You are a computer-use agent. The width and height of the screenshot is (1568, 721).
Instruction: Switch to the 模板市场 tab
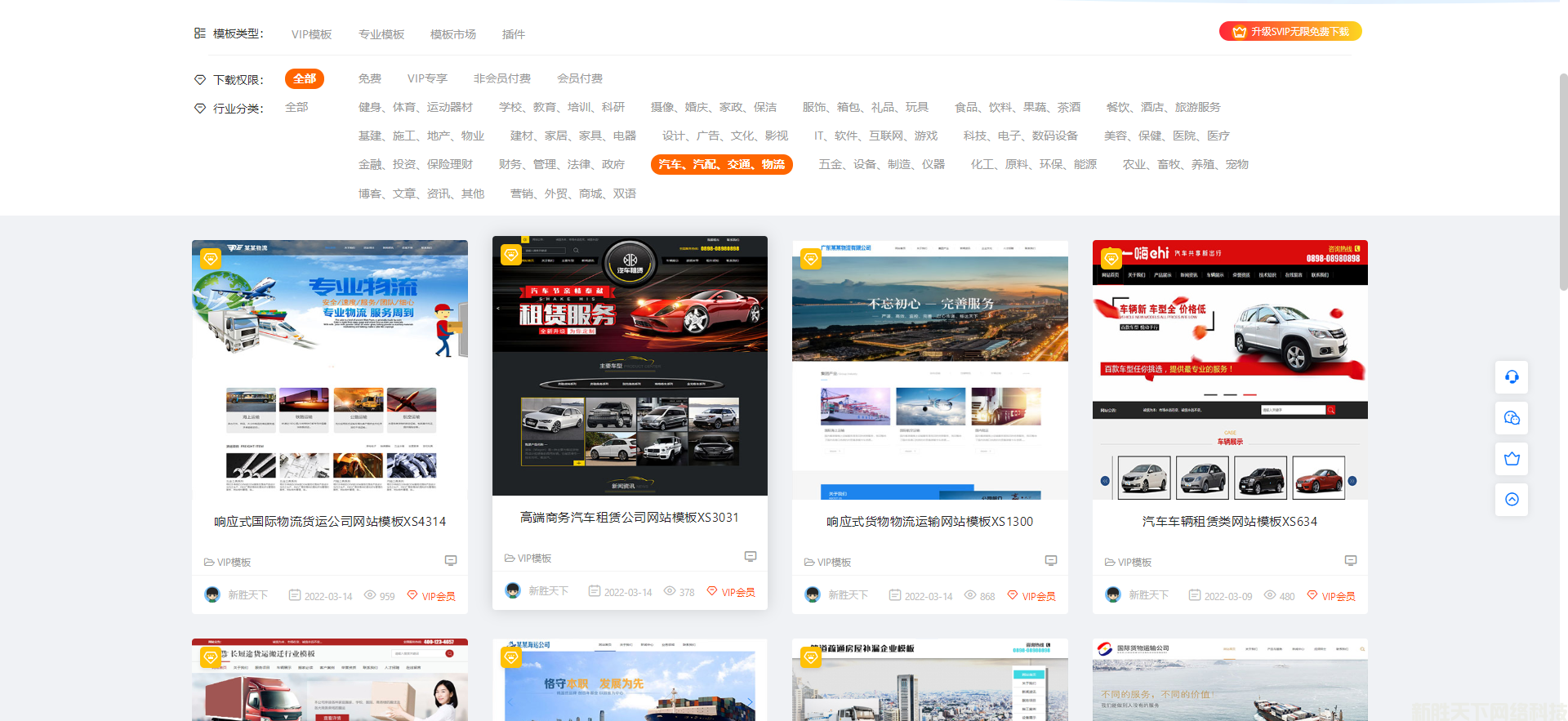453,34
